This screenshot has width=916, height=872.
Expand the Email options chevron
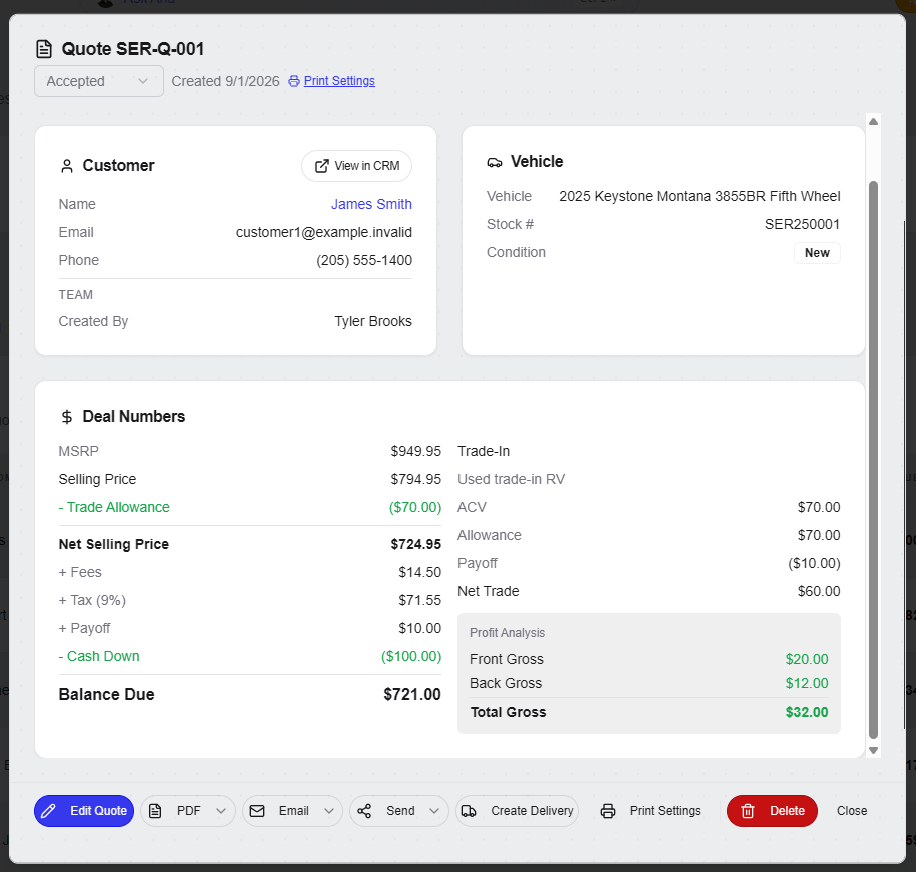pos(329,811)
